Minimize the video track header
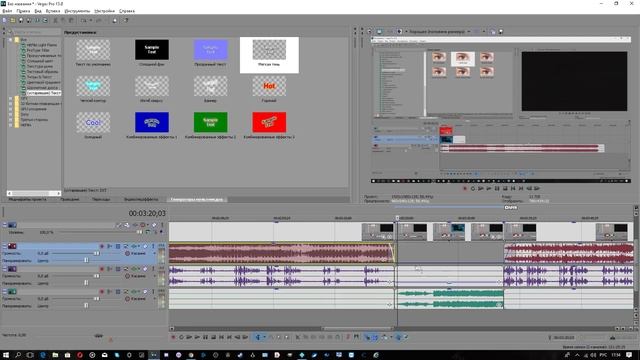 (x=5, y=225)
